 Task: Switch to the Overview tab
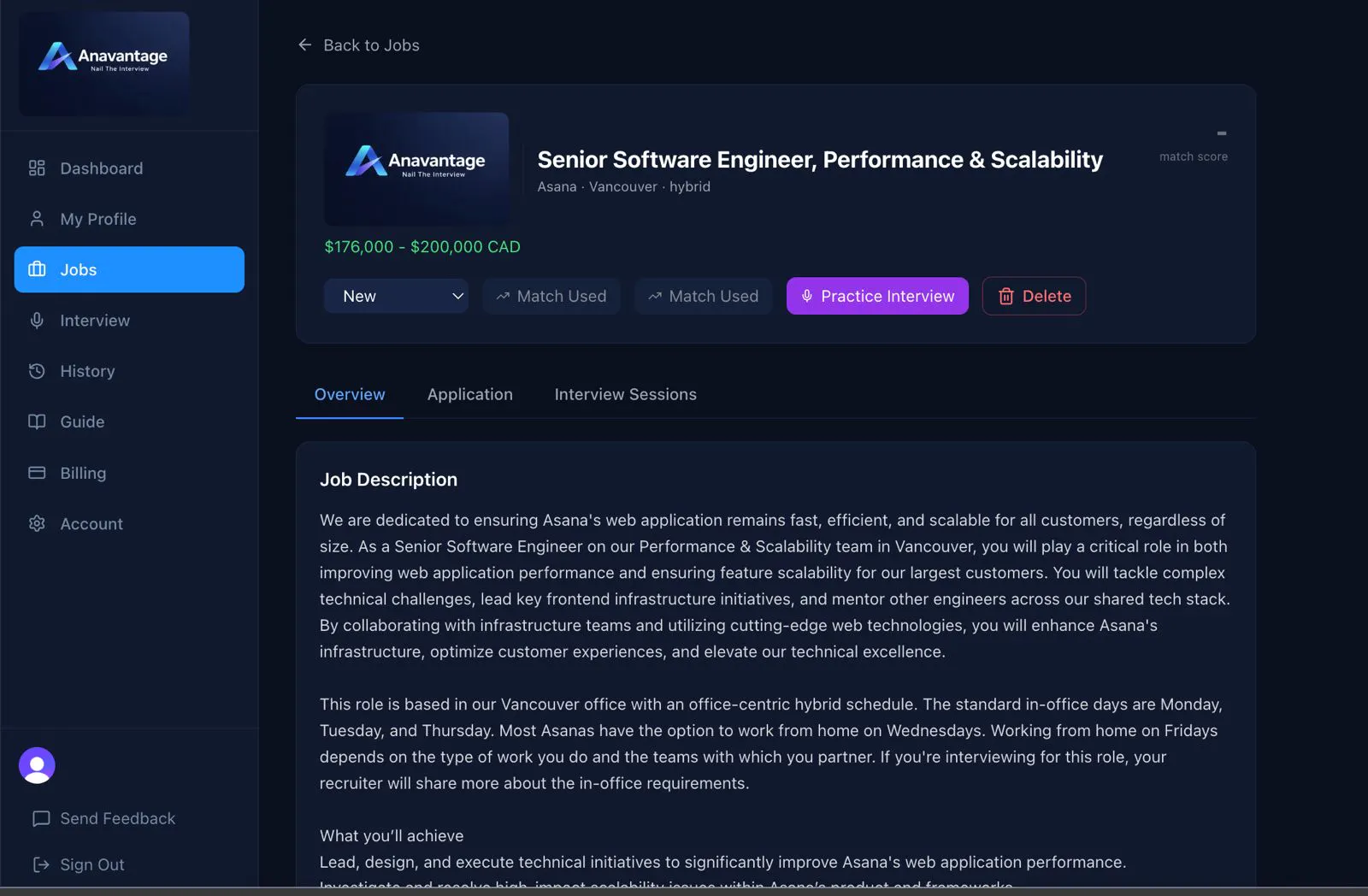[350, 394]
